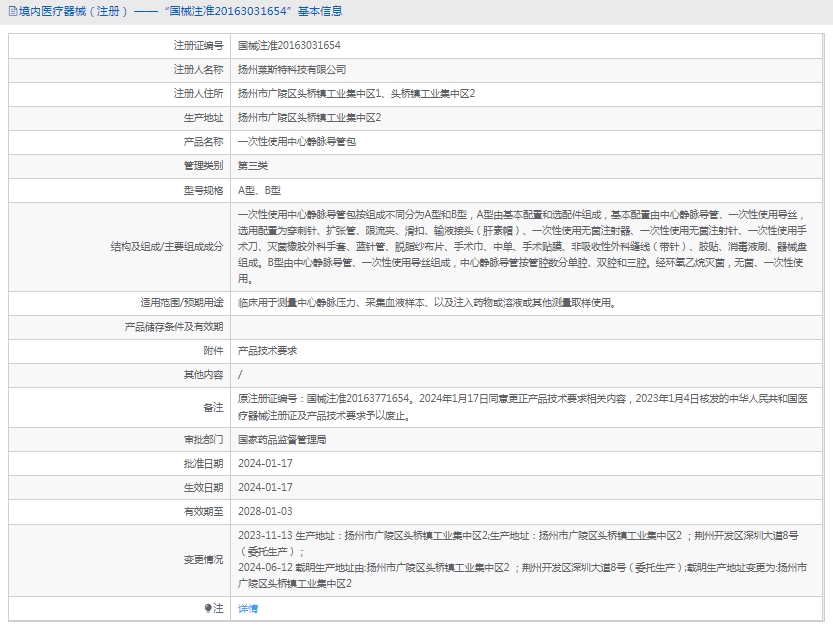The height and width of the screenshot is (626, 833).
Task: Click the model specification value A型、B型
Action: pos(259,190)
